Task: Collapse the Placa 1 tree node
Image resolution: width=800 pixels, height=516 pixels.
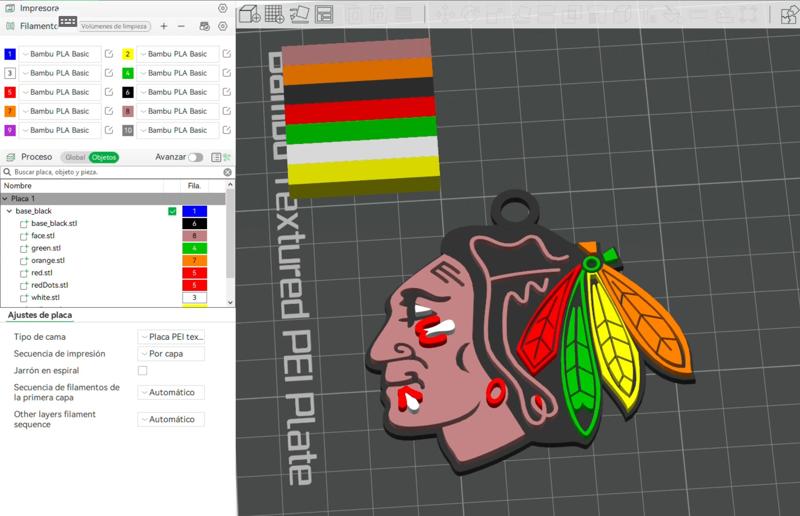Action: (5, 199)
